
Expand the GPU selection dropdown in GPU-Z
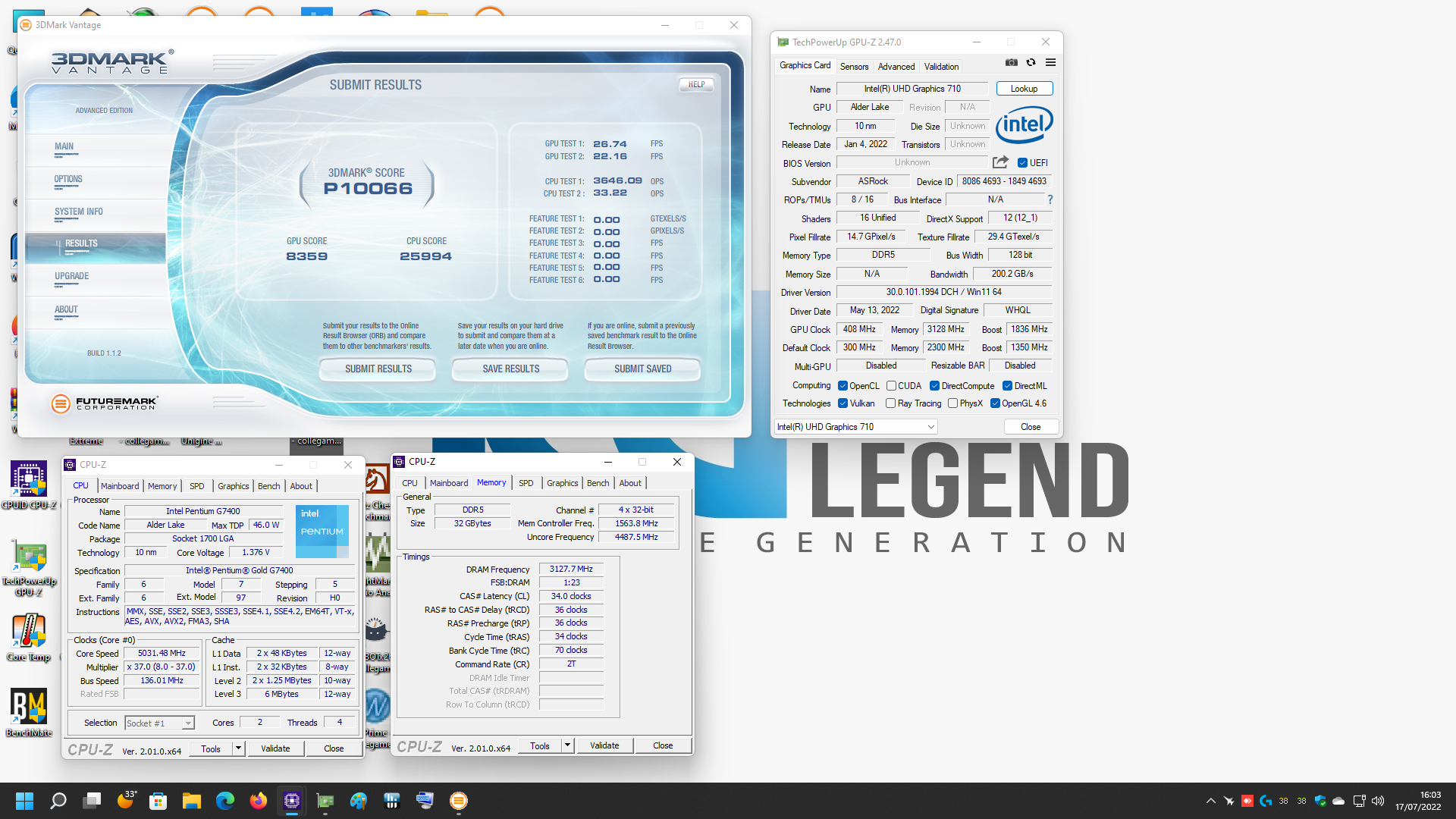tap(855, 427)
